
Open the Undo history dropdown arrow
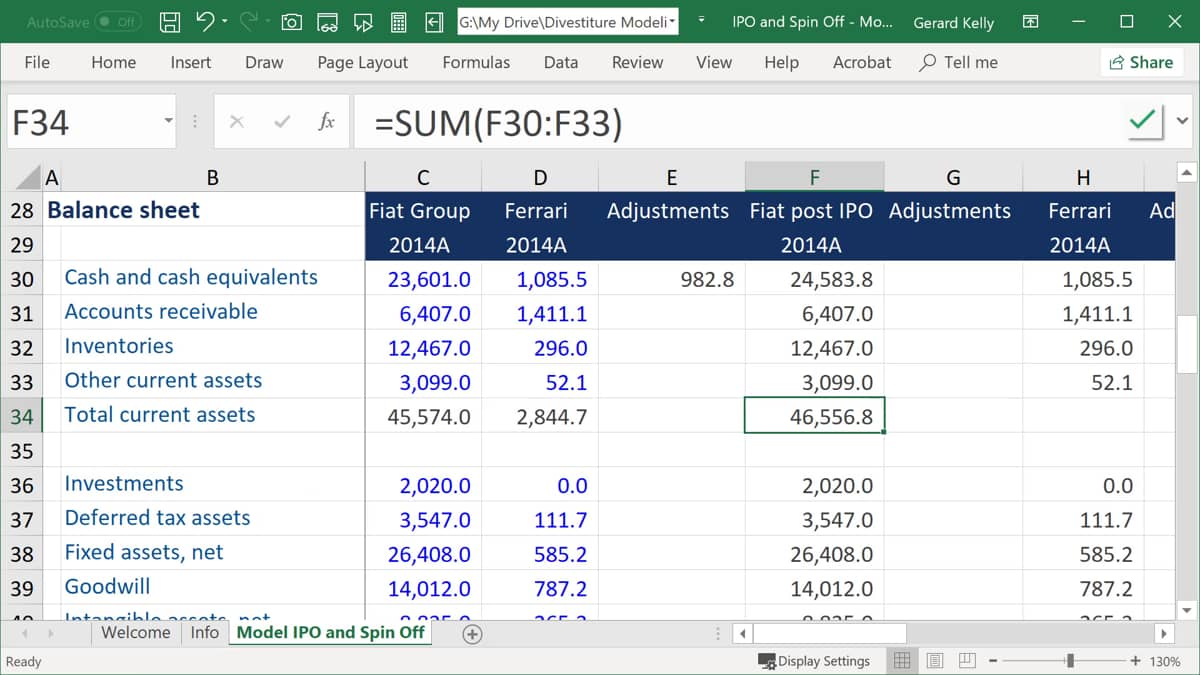225,21
